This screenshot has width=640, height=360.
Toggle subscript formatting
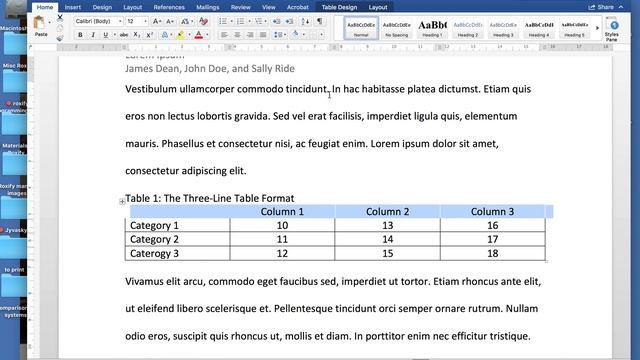(137, 35)
